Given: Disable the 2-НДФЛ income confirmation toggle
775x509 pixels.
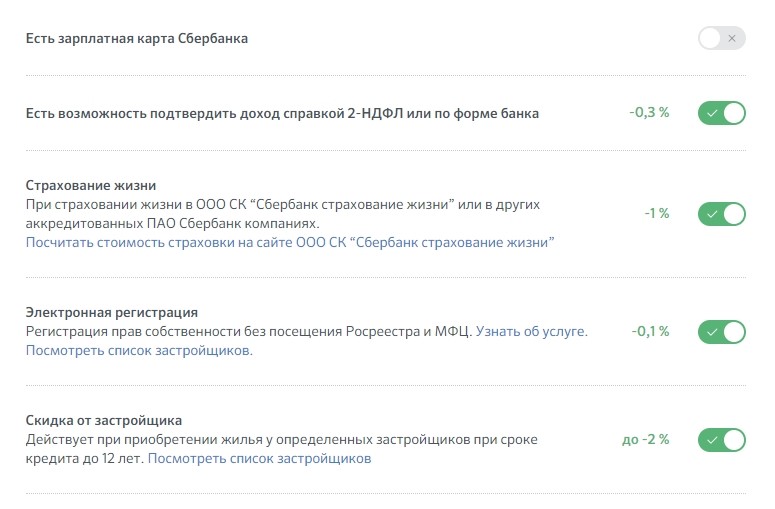Looking at the screenshot, I should coord(722,113).
